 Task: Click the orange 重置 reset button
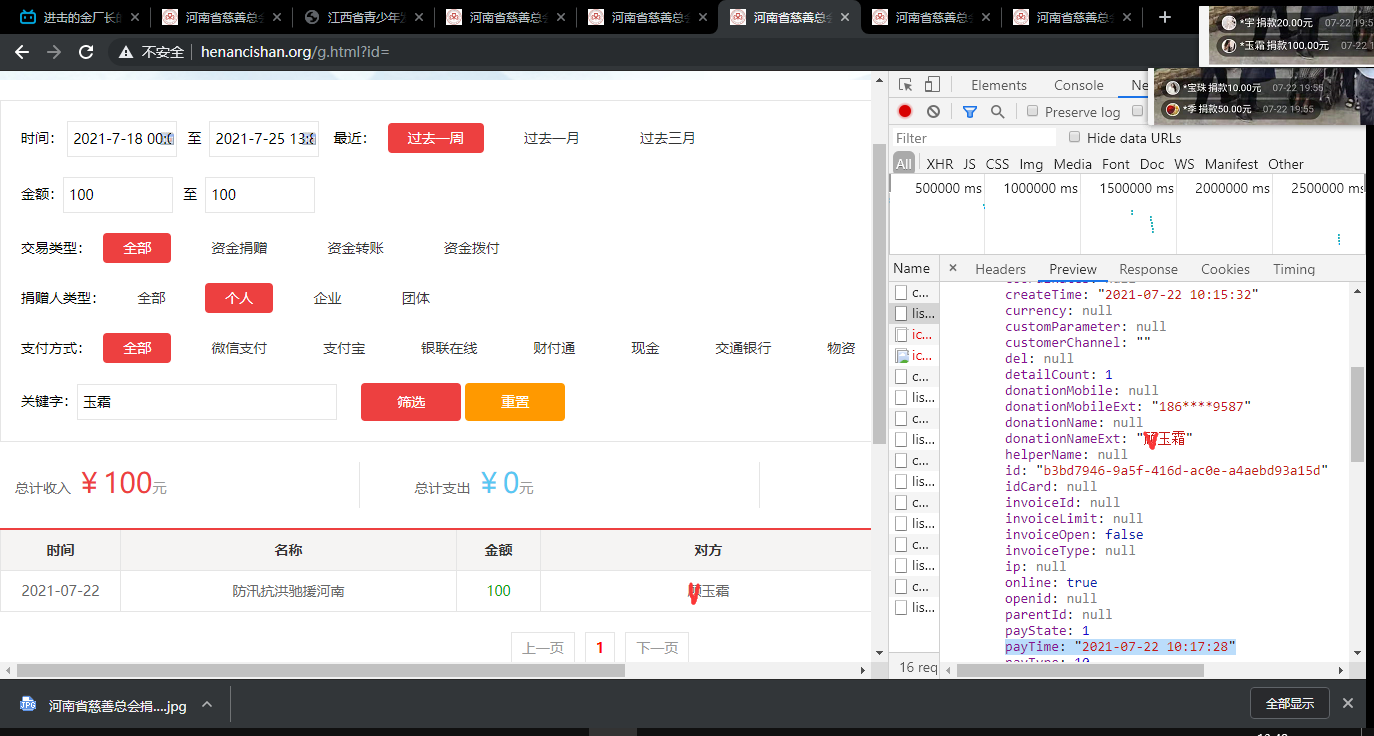(515, 402)
